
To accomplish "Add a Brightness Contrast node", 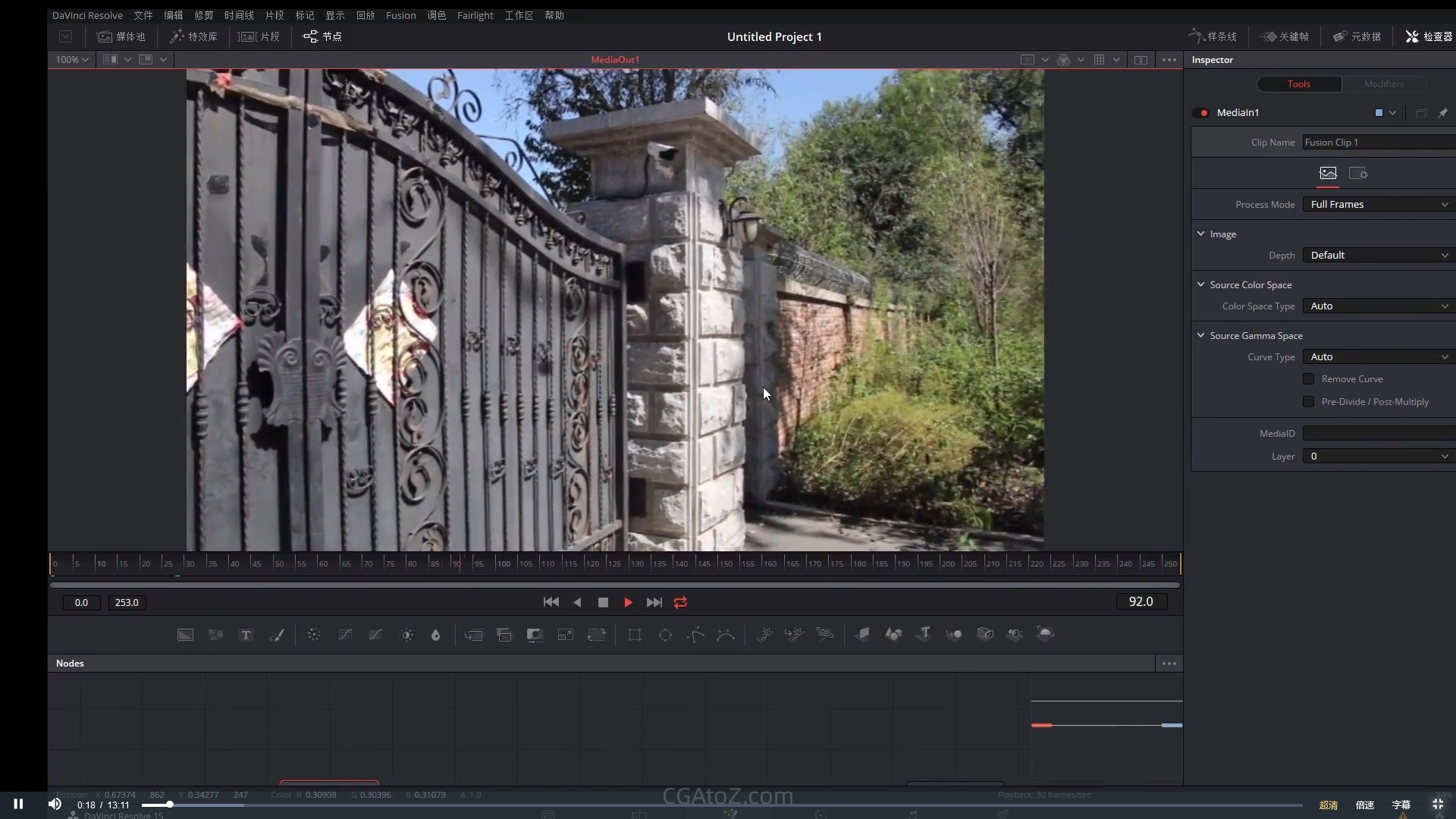I will tap(406, 635).
